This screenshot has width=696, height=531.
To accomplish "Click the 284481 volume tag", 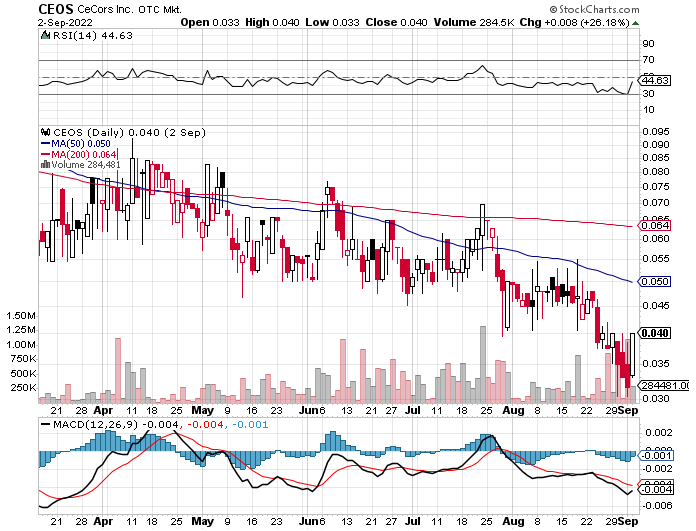I will (664, 385).
